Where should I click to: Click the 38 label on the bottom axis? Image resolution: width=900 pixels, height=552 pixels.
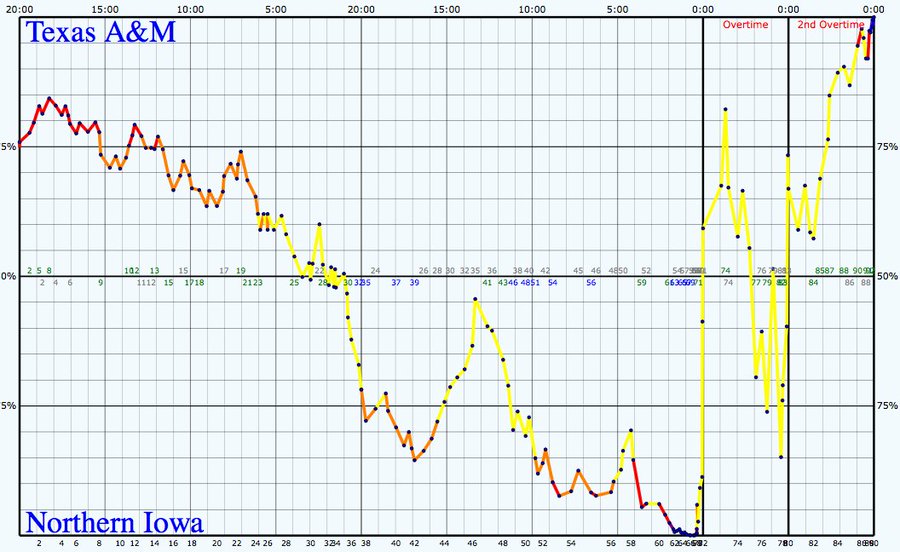click(x=366, y=543)
